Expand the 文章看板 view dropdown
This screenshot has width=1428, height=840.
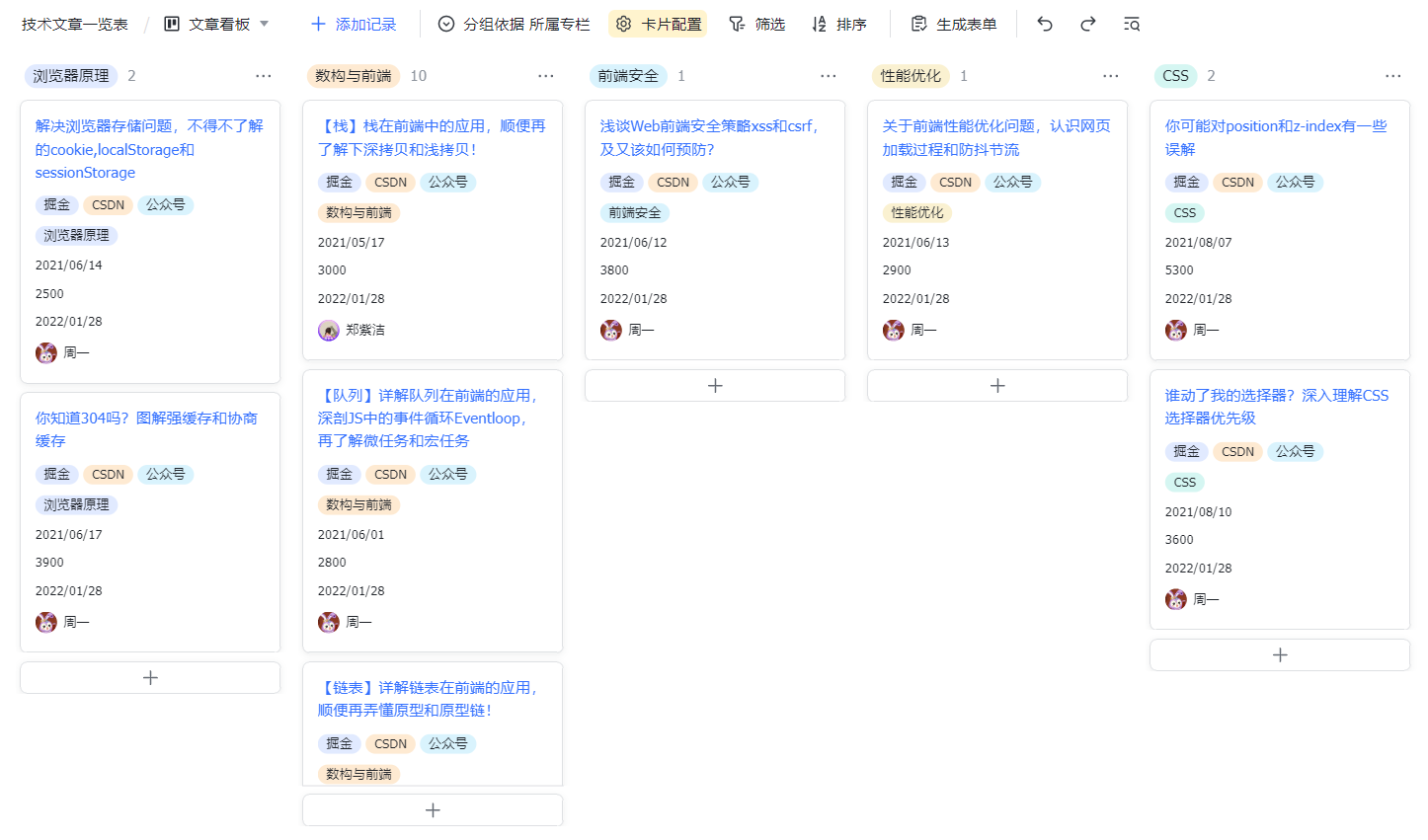tap(216, 24)
